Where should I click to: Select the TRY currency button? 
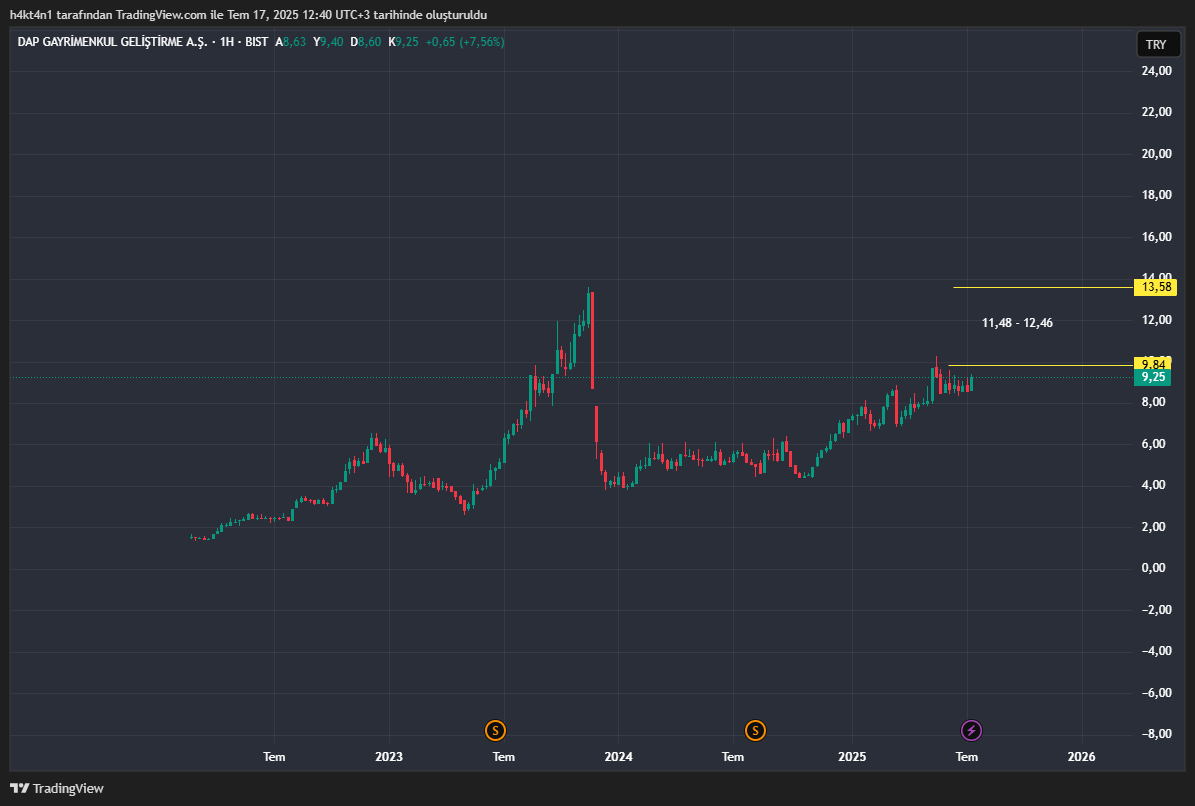(x=1156, y=44)
